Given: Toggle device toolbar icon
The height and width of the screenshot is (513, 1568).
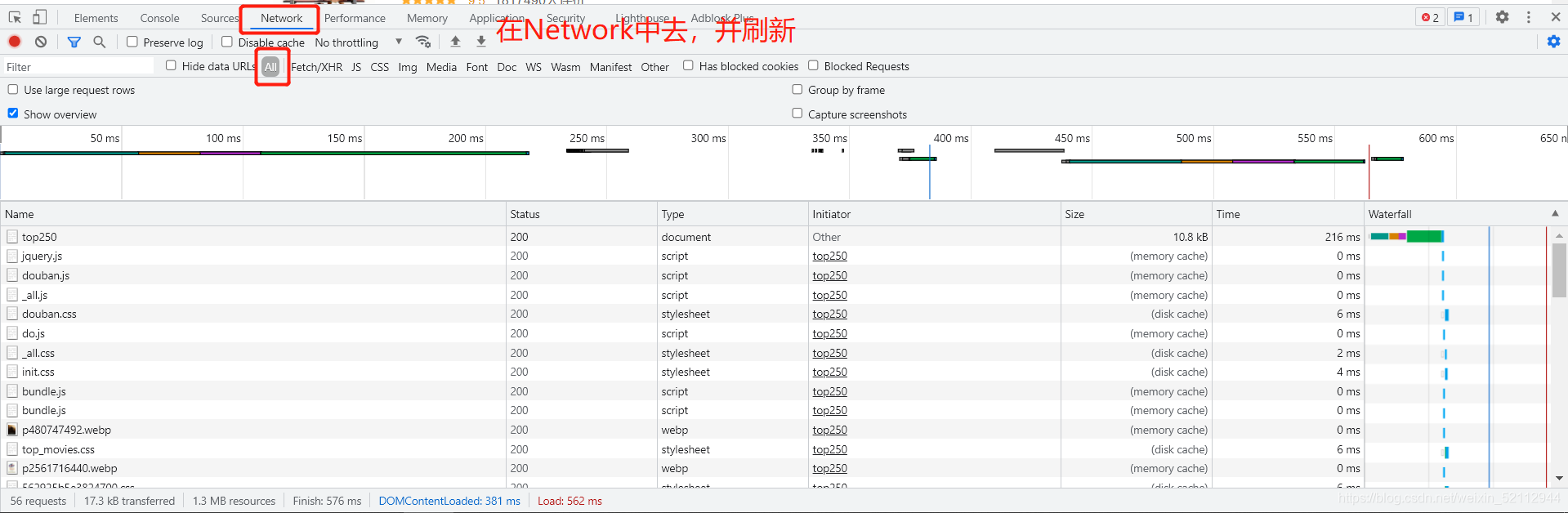Looking at the screenshot, I should (39, 17).
